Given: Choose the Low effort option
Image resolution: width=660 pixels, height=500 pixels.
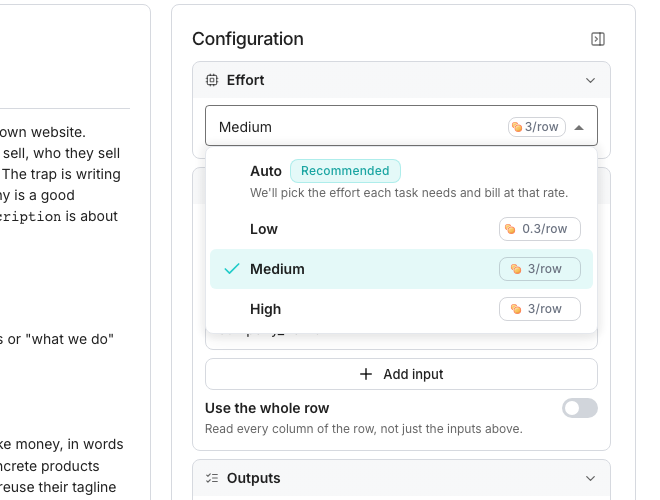Looking at the screenshot, I should click(401, 229).
